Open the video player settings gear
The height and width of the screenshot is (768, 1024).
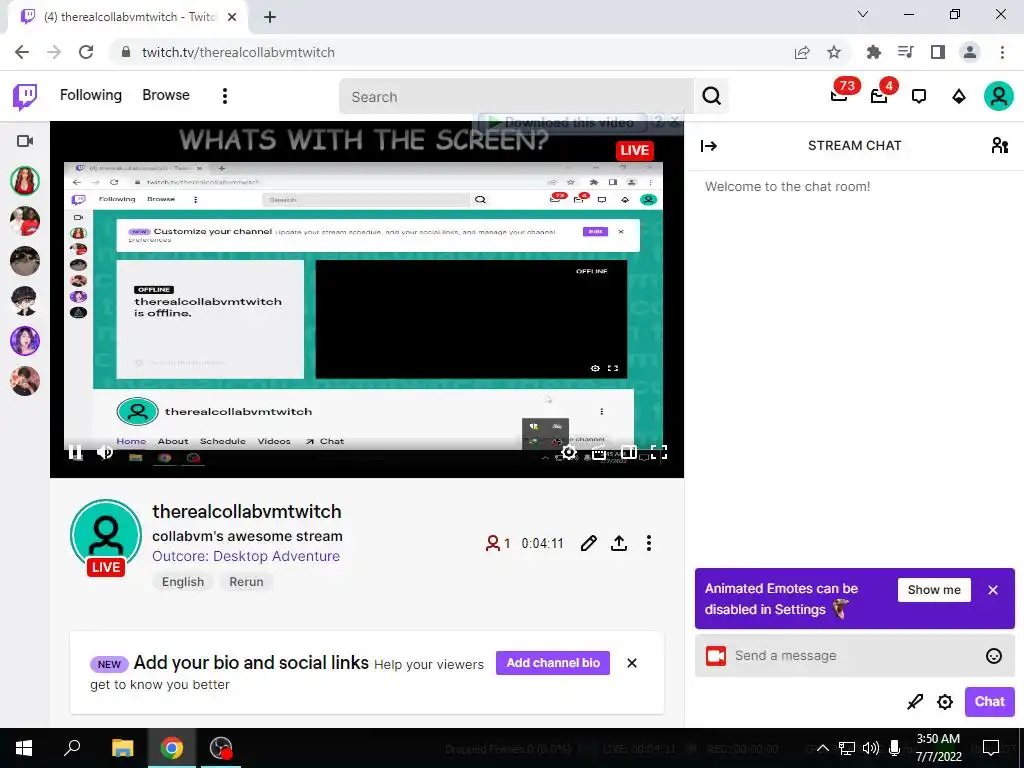pyautogui.click(x=569, y=452)
